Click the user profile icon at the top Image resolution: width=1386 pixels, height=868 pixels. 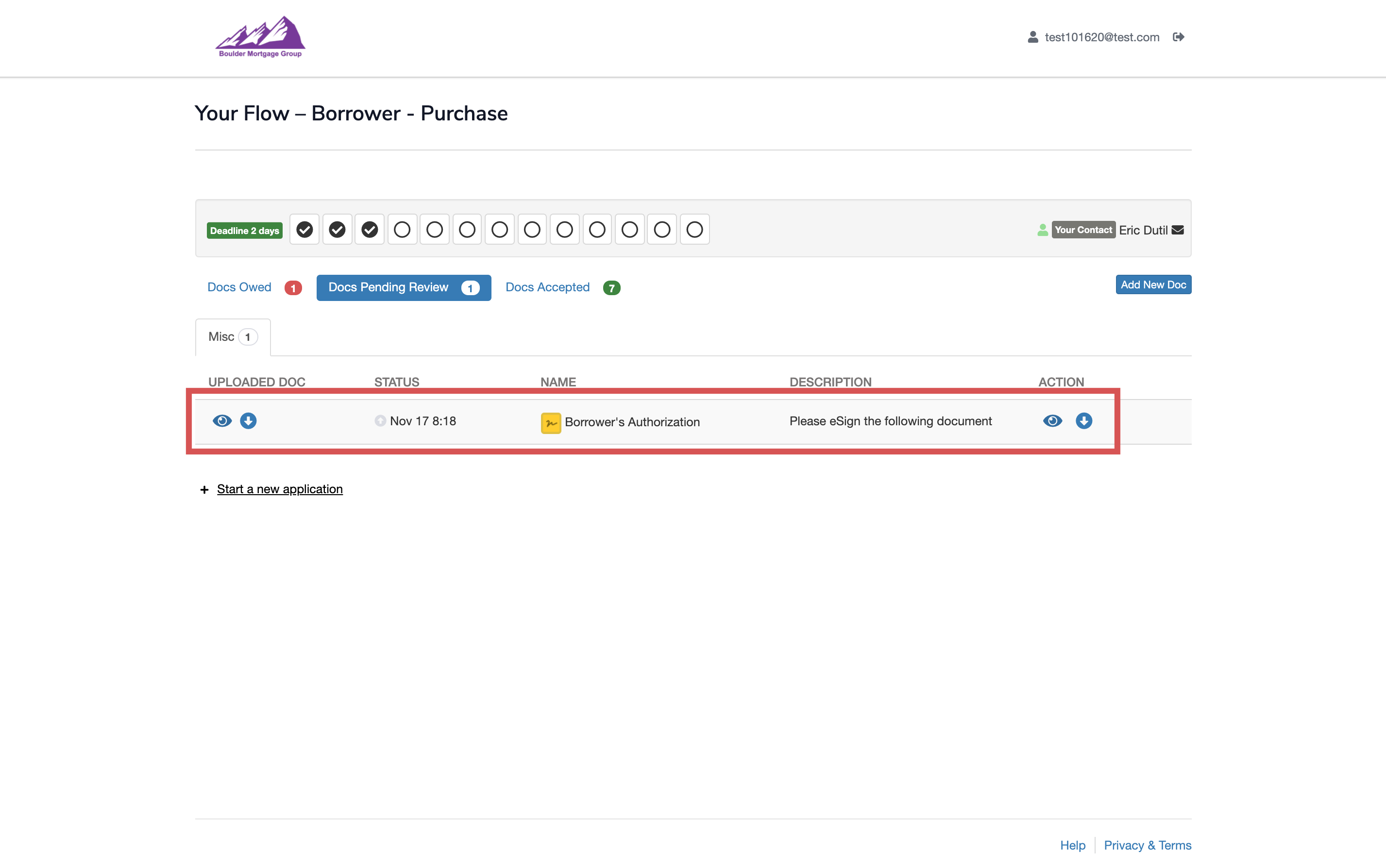click(x=1032, y=37)
